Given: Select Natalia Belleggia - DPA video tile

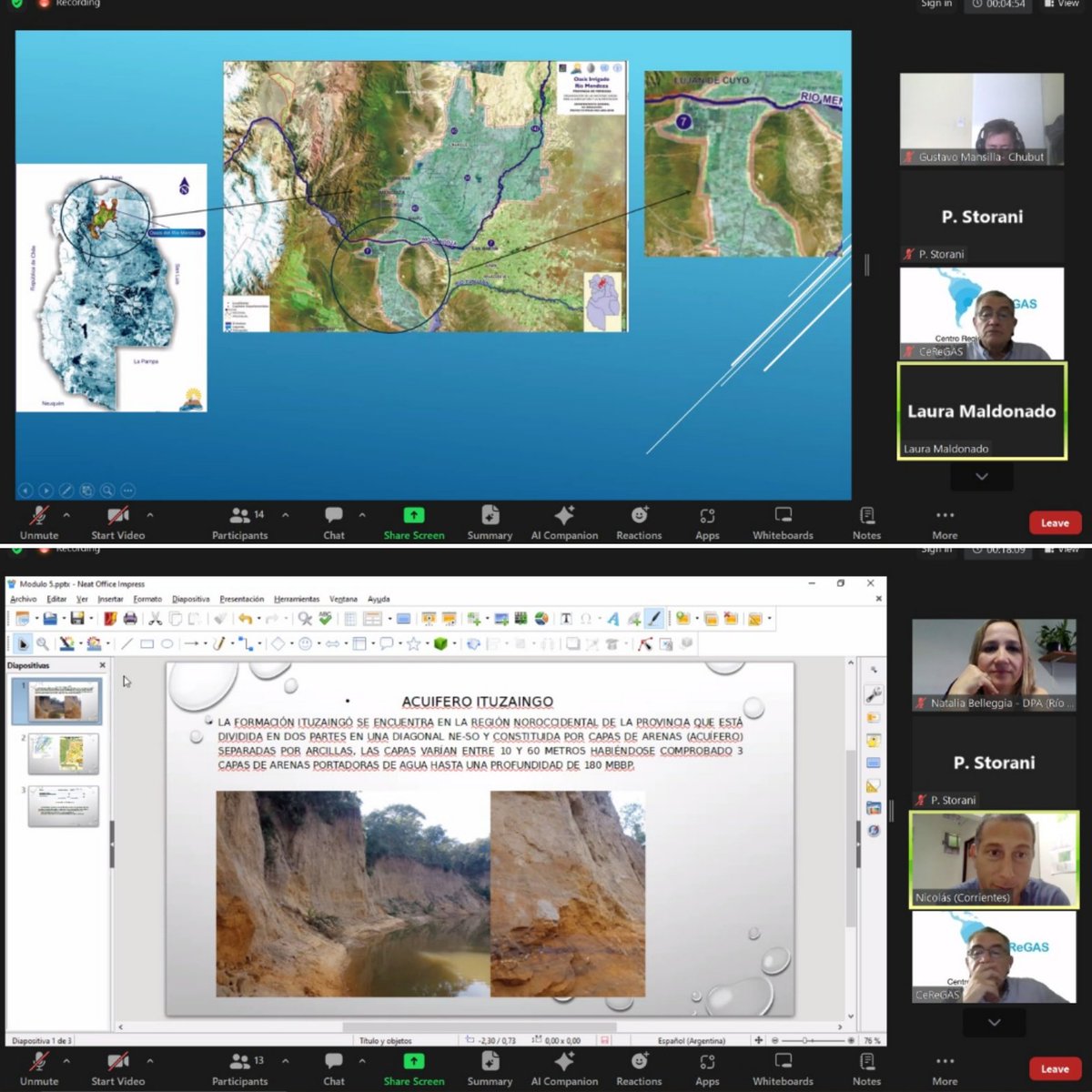Looking at the screenshot, I should click(994, 665).
